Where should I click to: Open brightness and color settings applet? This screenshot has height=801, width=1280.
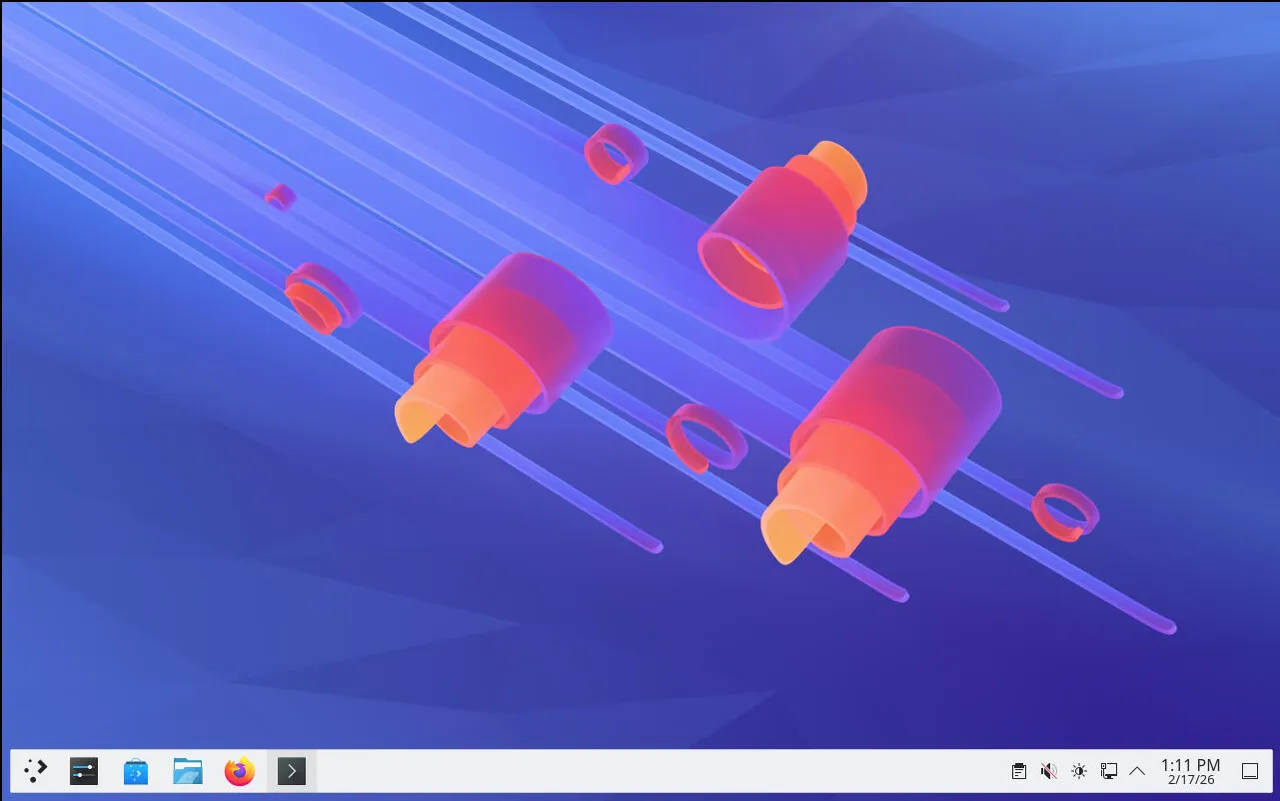[x=1078, y=771]
